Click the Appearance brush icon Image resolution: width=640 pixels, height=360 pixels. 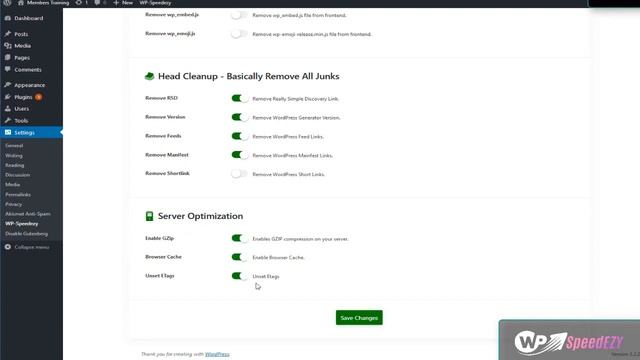pyautogui.click(x=8, y=85)
